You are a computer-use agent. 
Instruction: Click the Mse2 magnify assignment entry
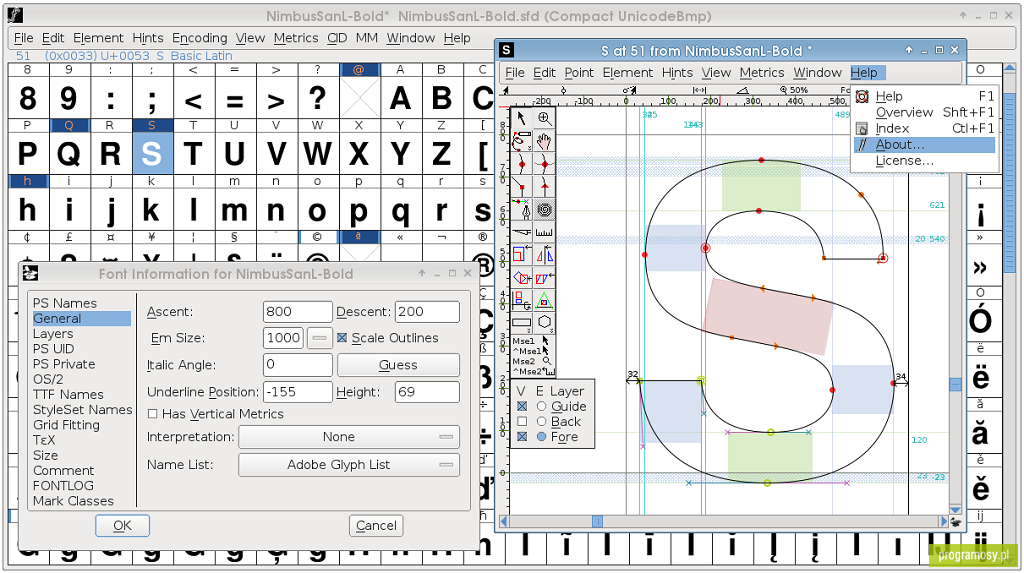click(x=532, y=361)
